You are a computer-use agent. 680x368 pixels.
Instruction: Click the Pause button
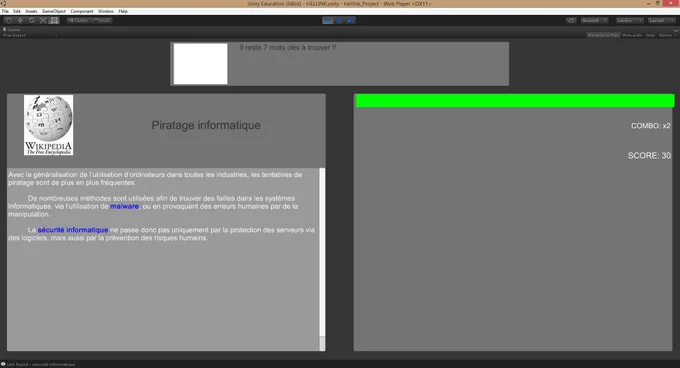tap(339, 20)
